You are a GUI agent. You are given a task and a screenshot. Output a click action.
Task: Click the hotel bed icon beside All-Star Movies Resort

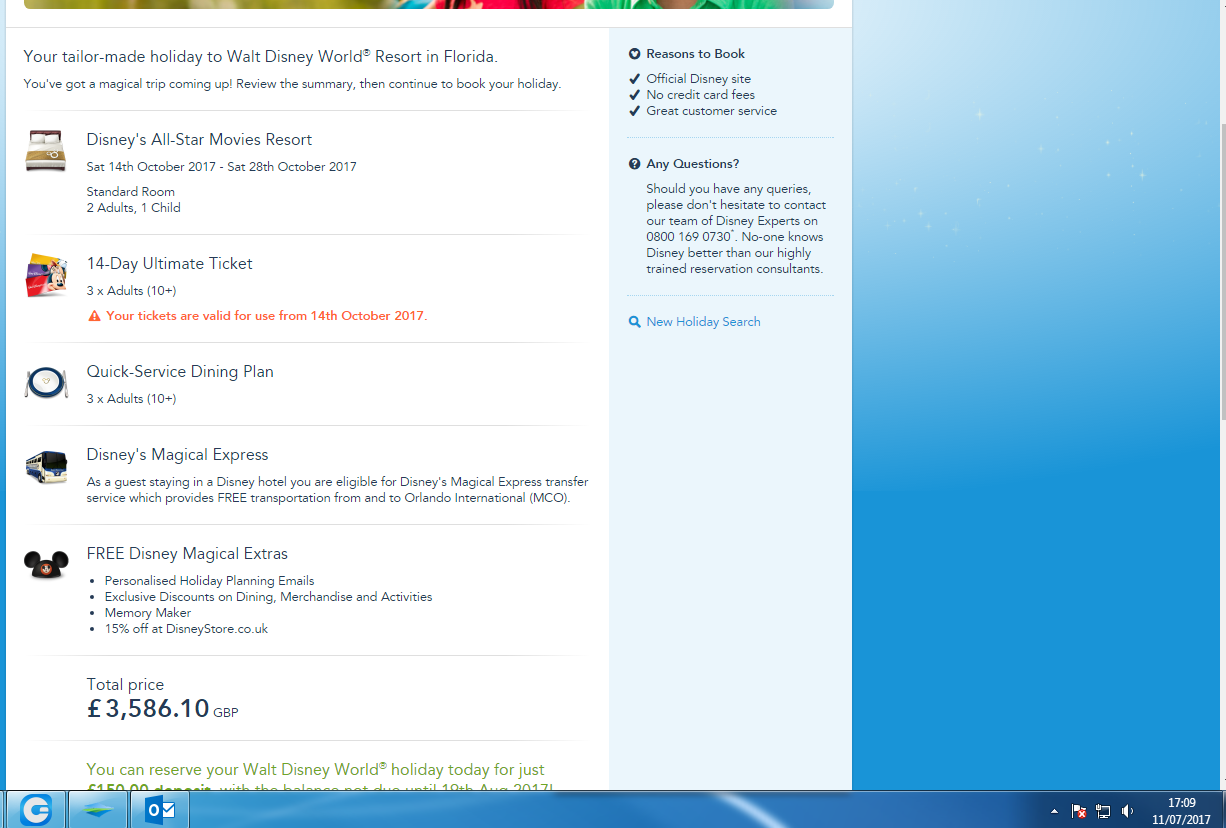point(46,151)
